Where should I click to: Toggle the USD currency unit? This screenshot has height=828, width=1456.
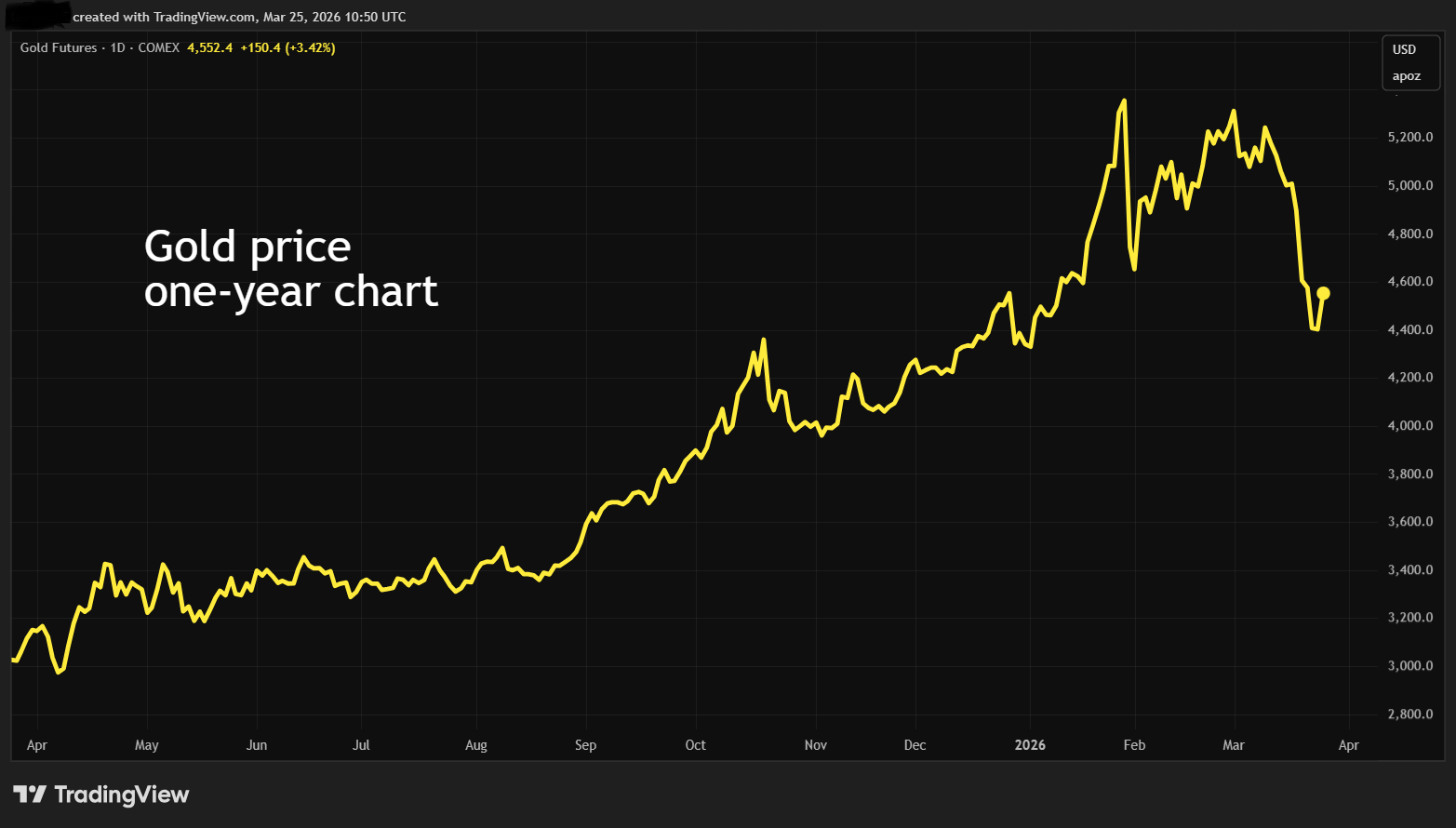pyautogui.click(x=1405, y=51)
